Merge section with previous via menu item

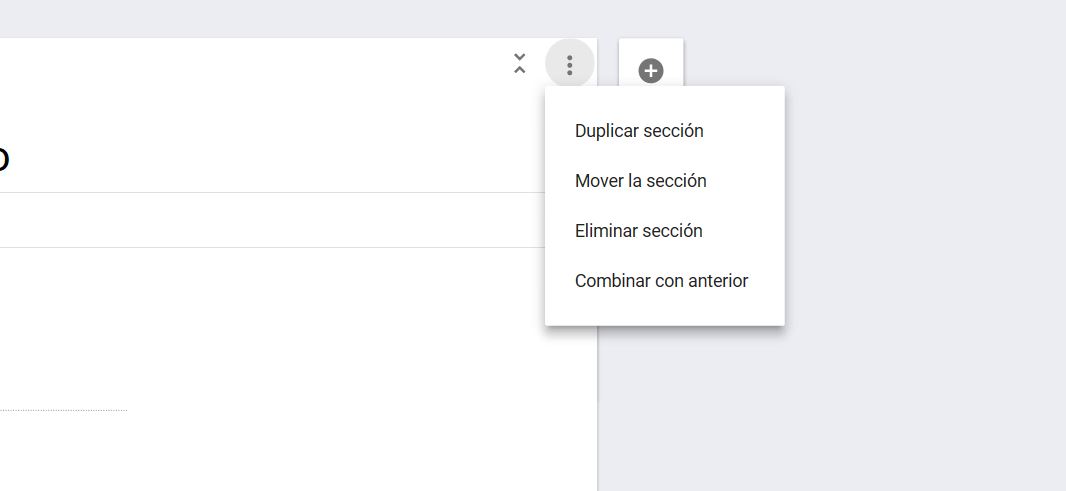tap(661, 281)
